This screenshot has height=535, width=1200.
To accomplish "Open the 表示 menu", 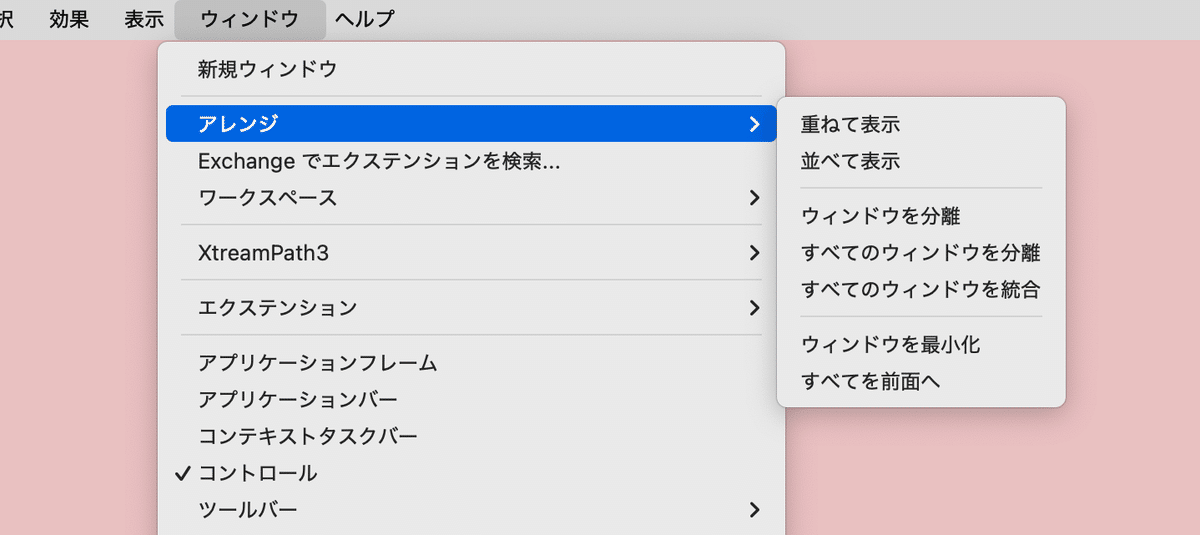I will (x=144, y=19).
